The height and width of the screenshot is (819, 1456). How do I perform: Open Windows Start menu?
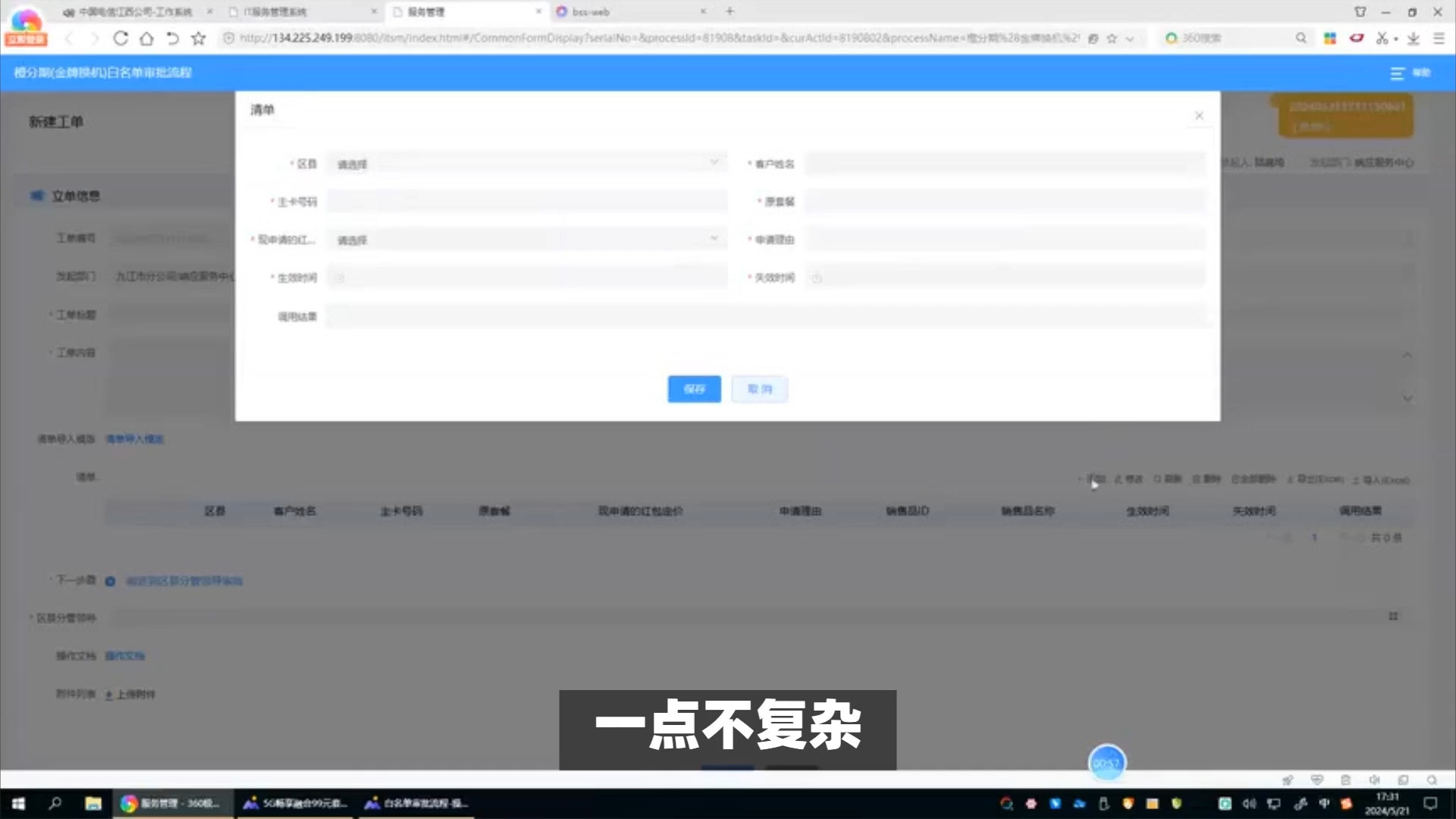click(18, 803)
